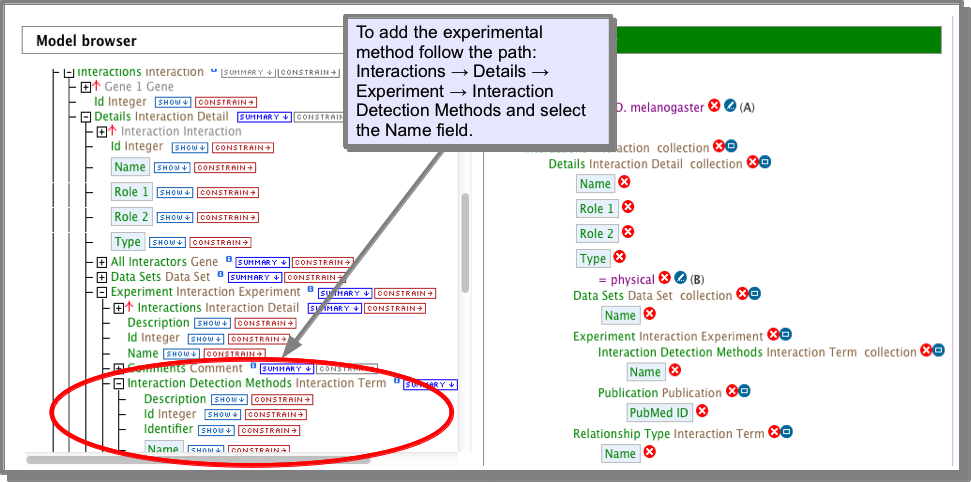
Task: Open join style for Data Sets collection
Action: [754, 294]
